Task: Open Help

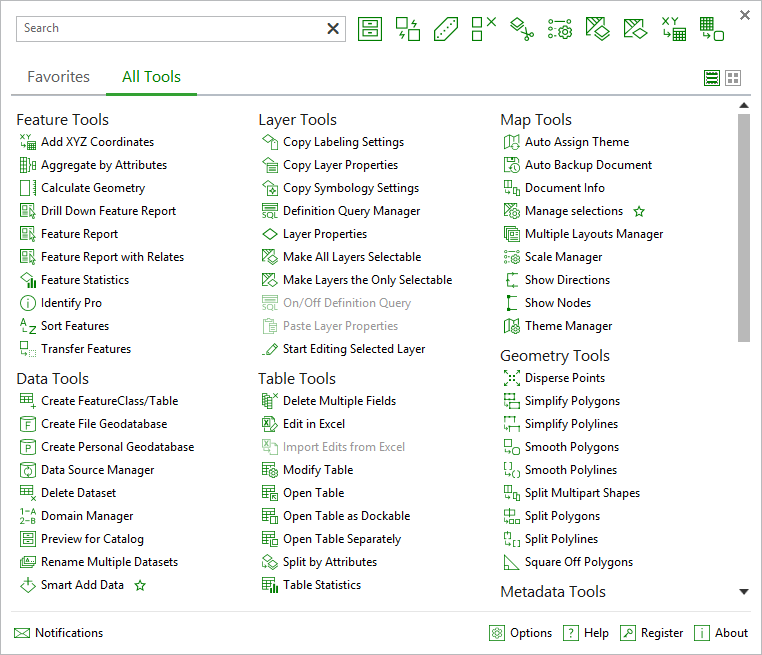Action: 586,633
